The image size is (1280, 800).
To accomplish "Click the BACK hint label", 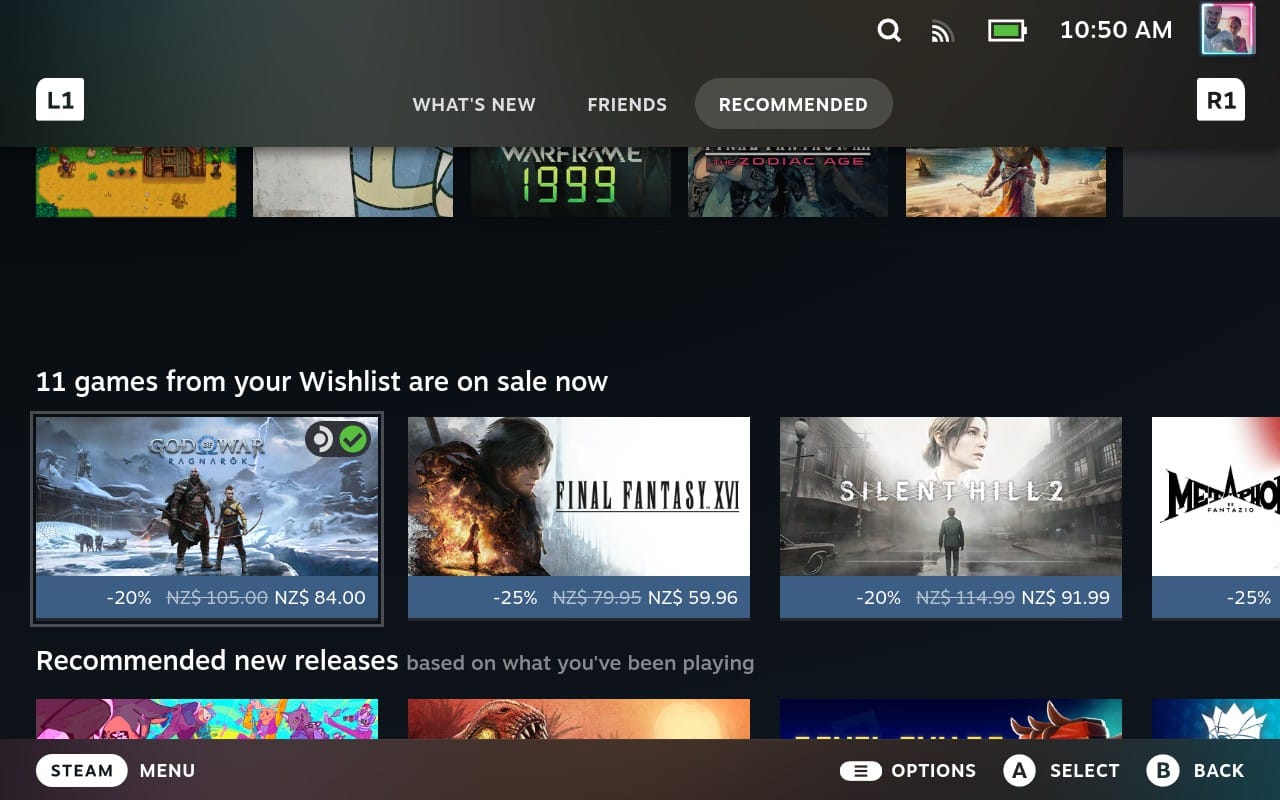I will pos(1219,771).
